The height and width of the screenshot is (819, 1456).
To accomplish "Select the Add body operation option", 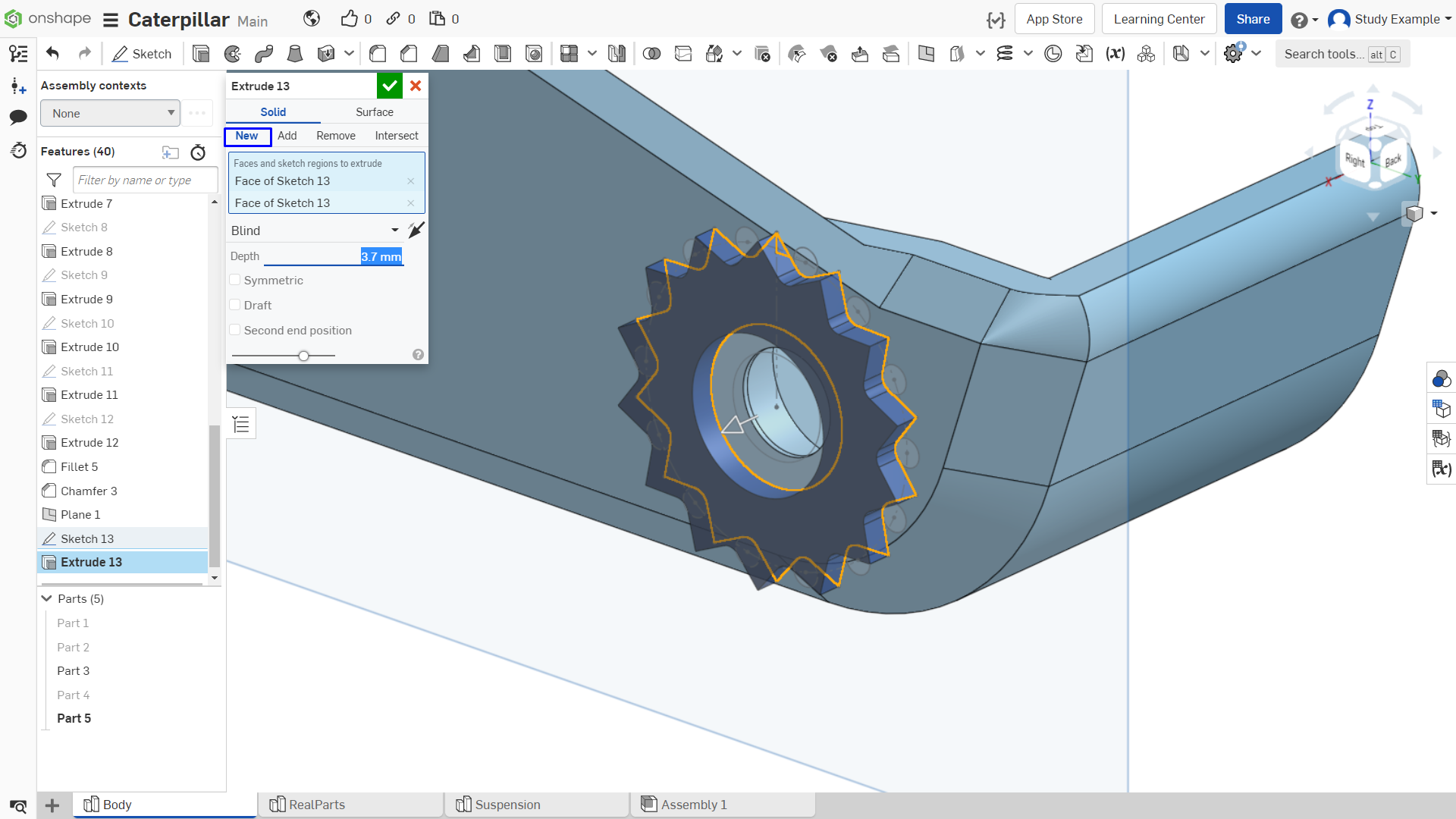I will [287, 136].
